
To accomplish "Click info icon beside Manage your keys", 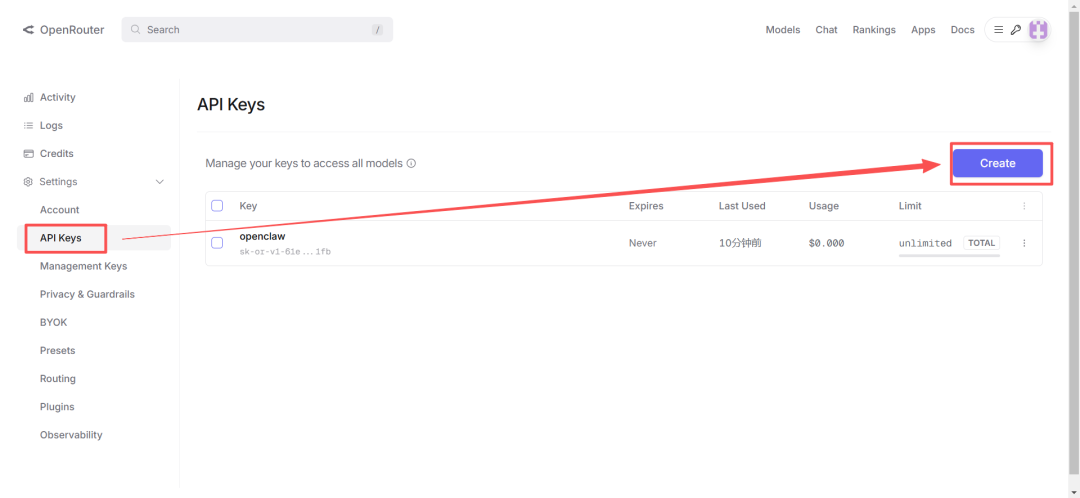I will [411, 164].
